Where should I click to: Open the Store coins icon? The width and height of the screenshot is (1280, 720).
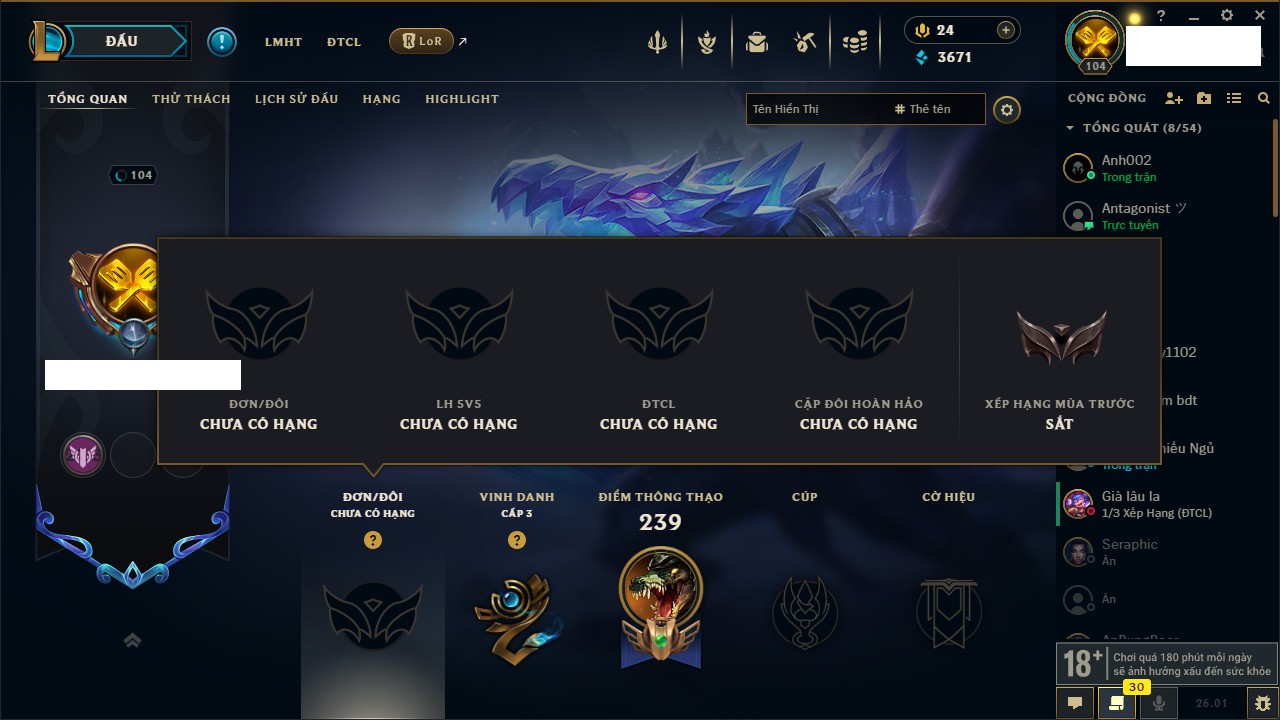(x=854, y=42)
